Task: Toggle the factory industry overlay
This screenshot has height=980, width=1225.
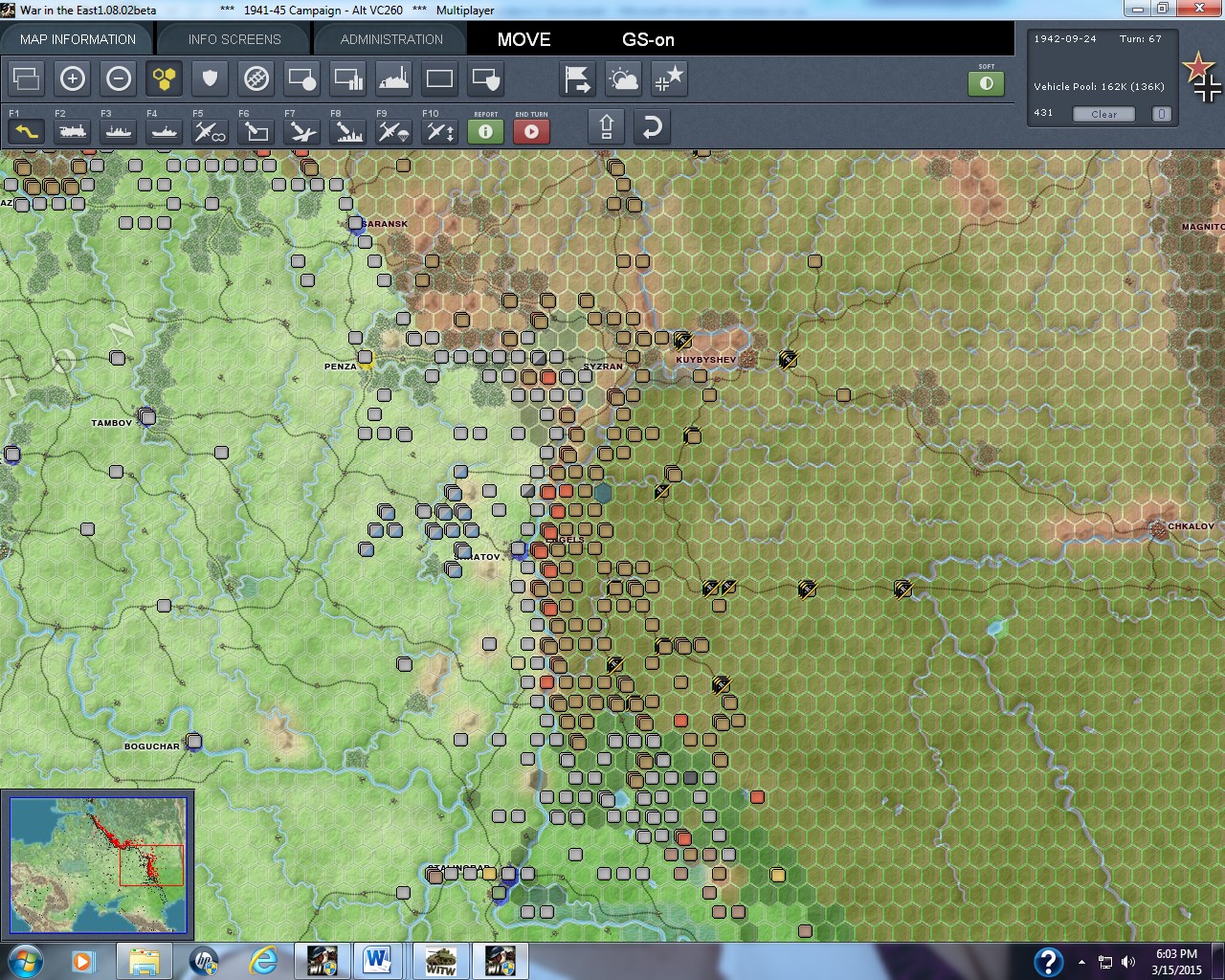Action: (x=394, y=78)
